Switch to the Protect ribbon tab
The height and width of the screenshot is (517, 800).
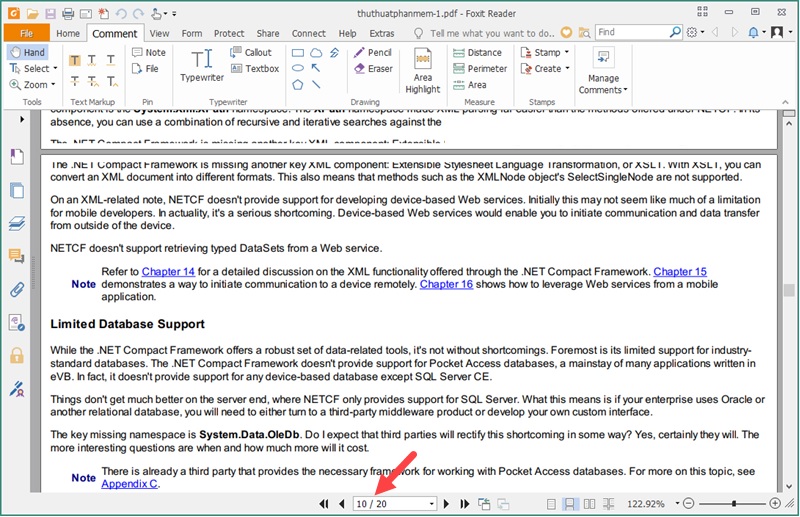(228, 33)
